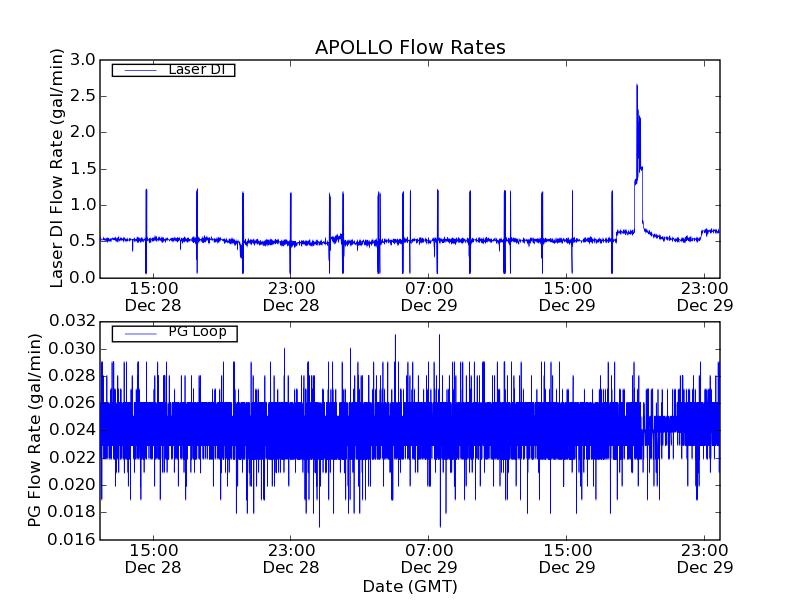Click the 0.0 tick label on y-axis

(83, 278)
